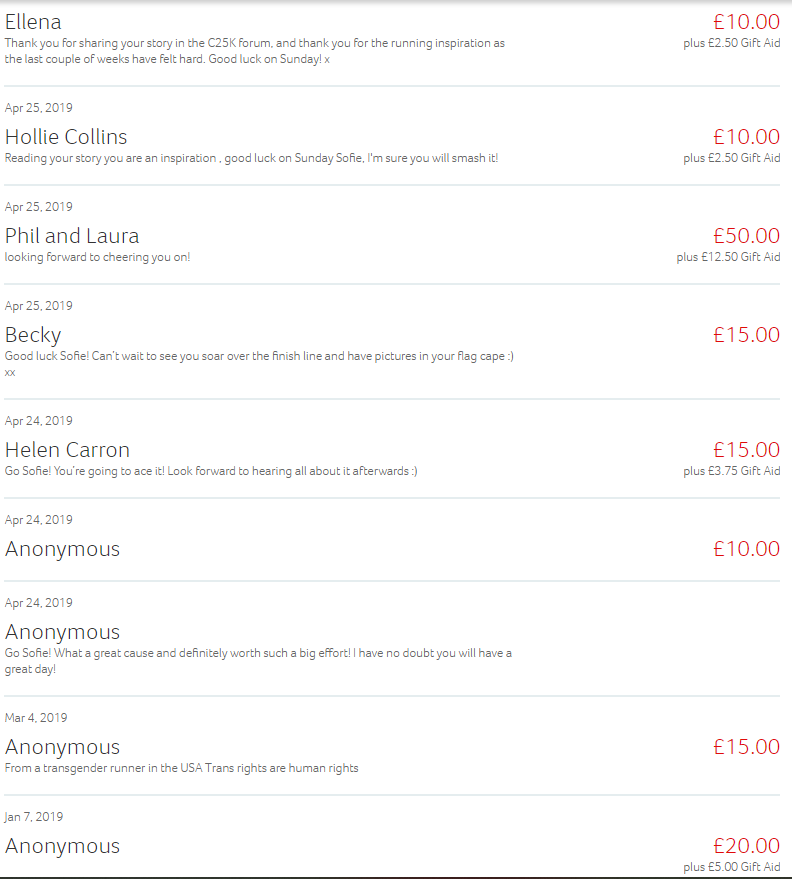Click the donor name Becky
Image resolution: width=792 pixels, height=879 pixels.
[33, 335]
